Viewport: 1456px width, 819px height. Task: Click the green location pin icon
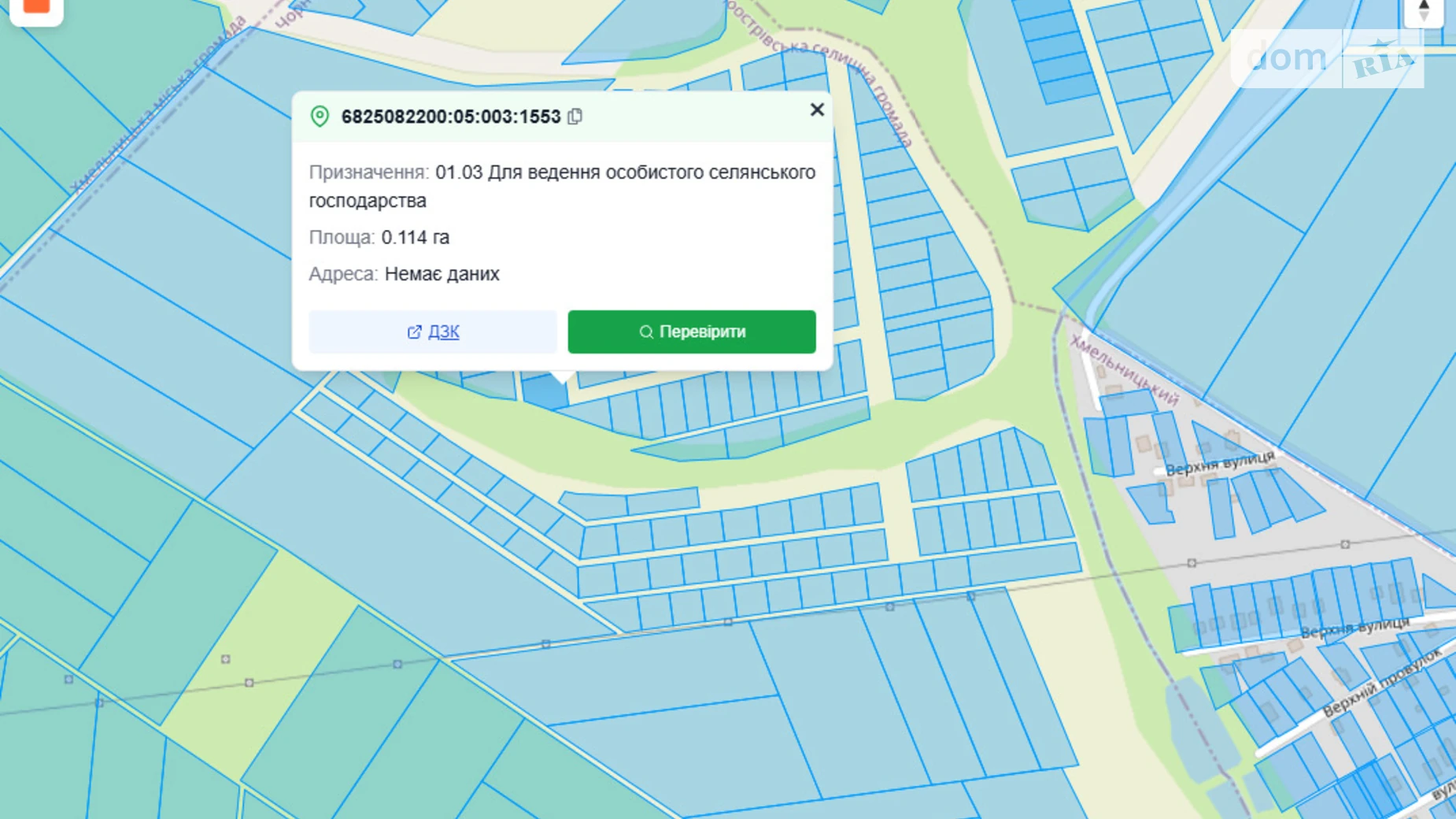(320, 117)
